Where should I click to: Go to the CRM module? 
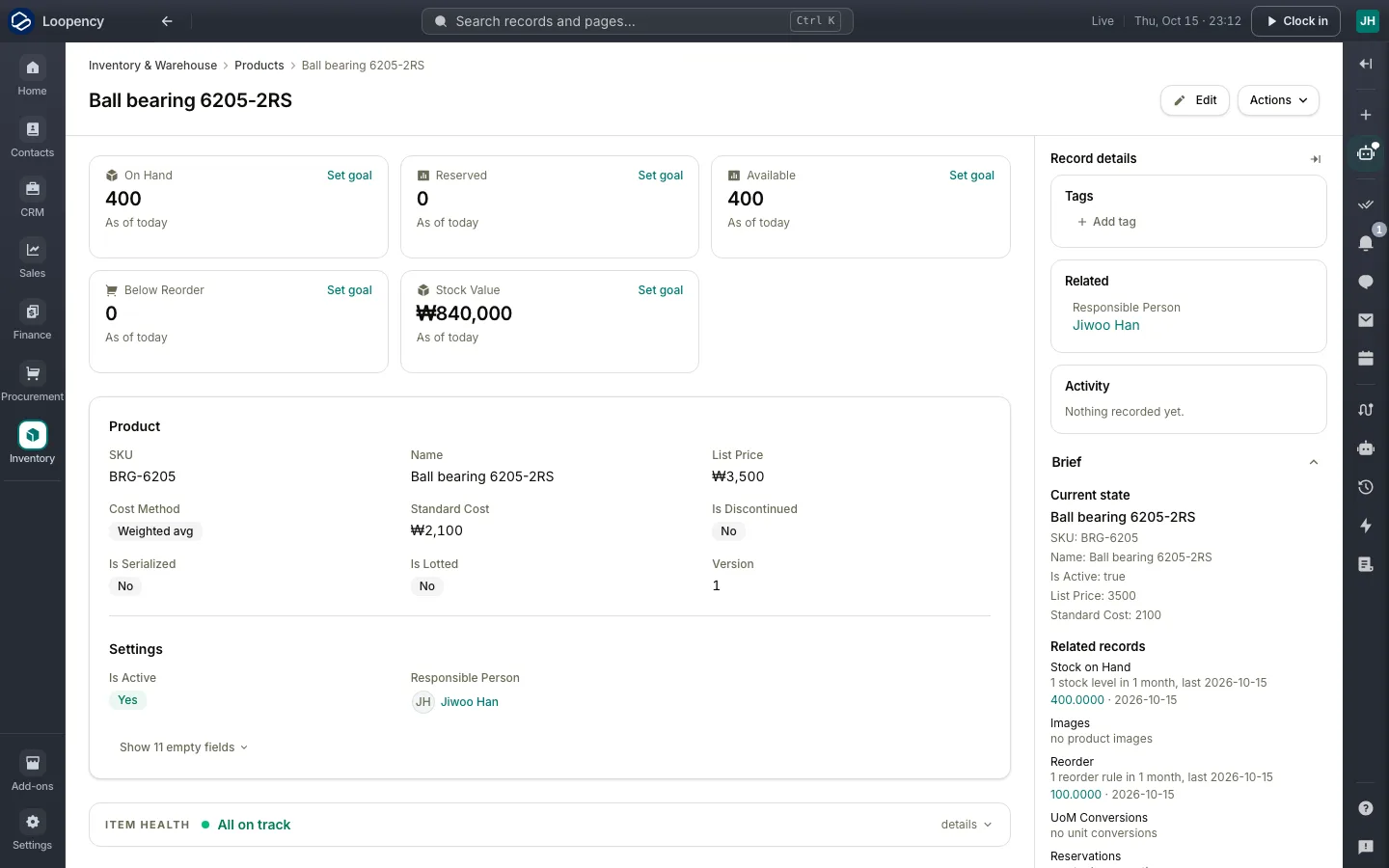(32, 199)
